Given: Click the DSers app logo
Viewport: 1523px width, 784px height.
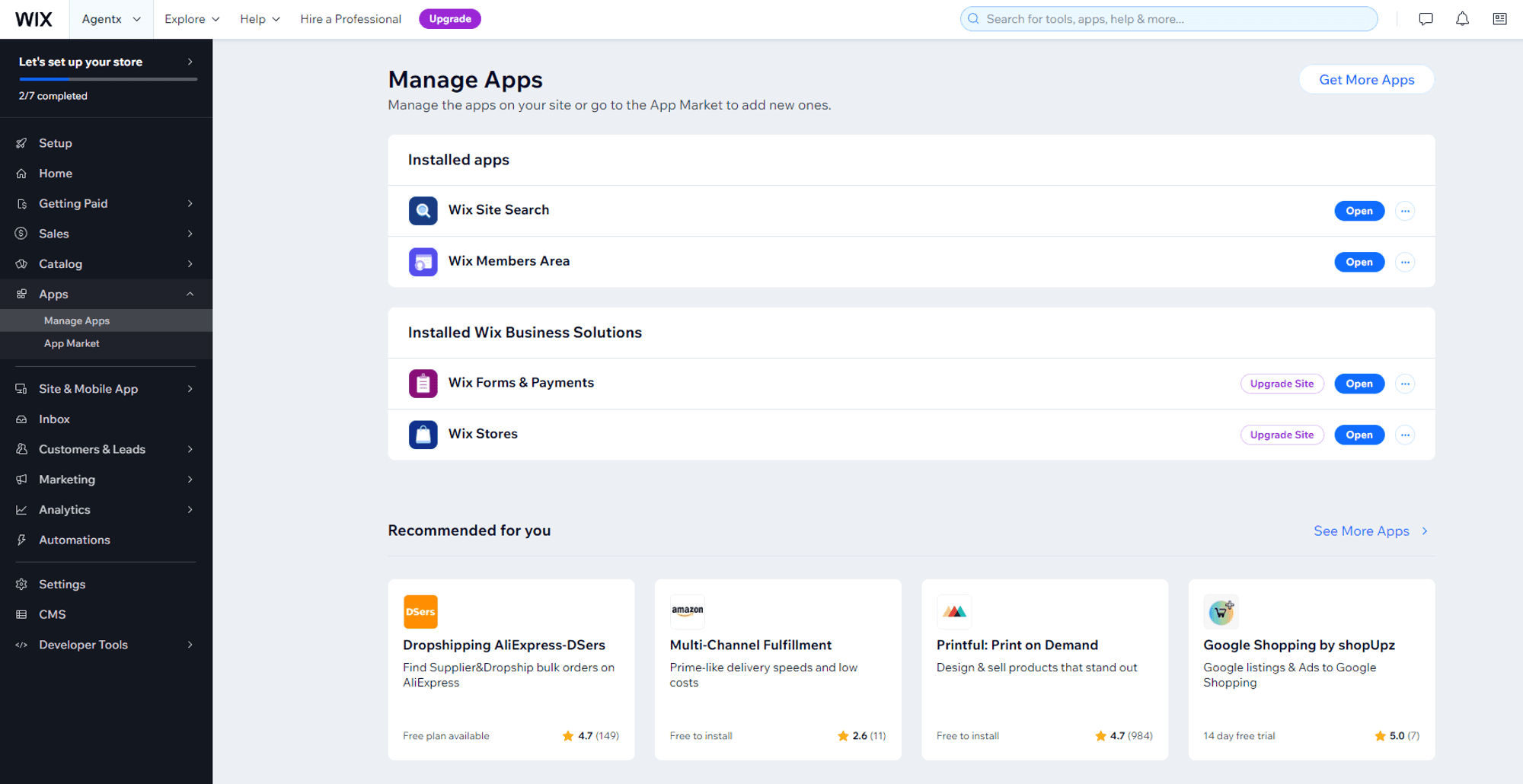Looking at the screenshot, I should click(x=420, y=611).
